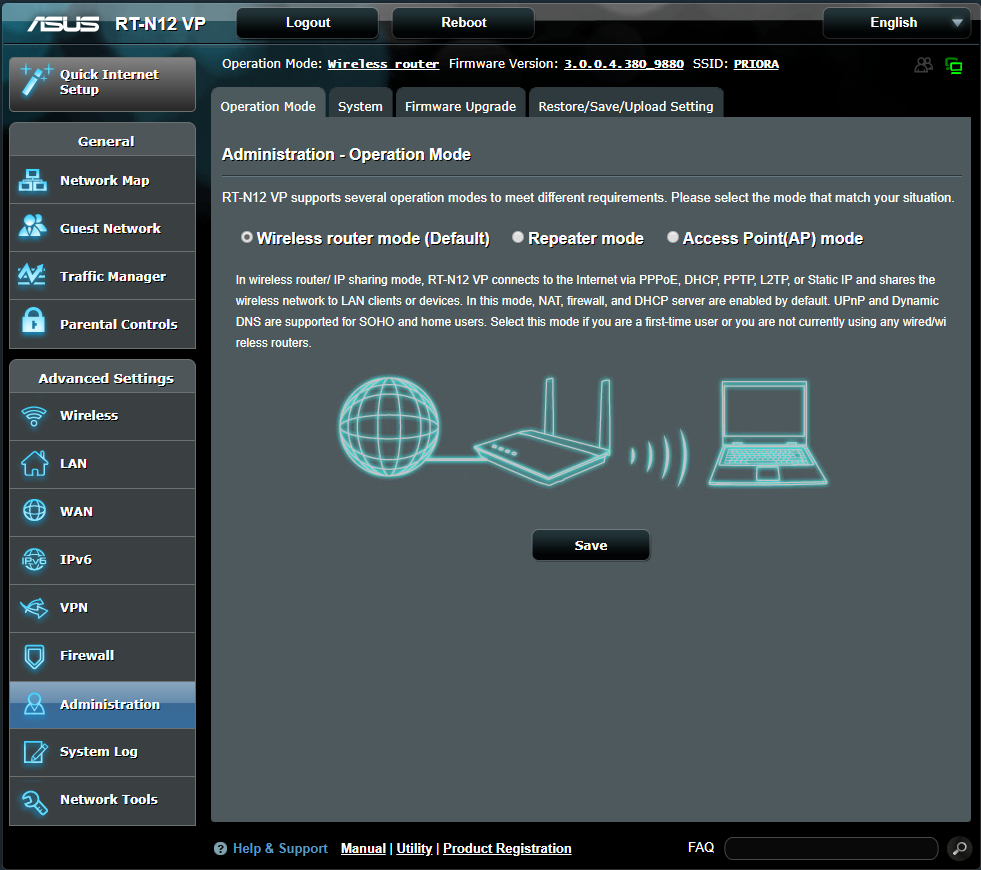Click the IPv6 menu label
Viewport: 981px width, 870px height.
(x=76, y=560)
